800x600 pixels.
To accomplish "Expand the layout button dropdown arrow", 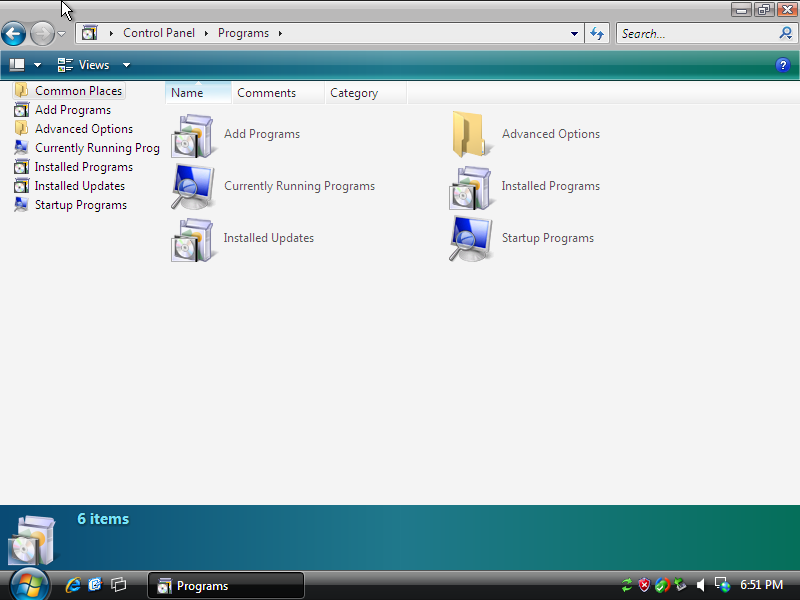I will click(37, 65).
